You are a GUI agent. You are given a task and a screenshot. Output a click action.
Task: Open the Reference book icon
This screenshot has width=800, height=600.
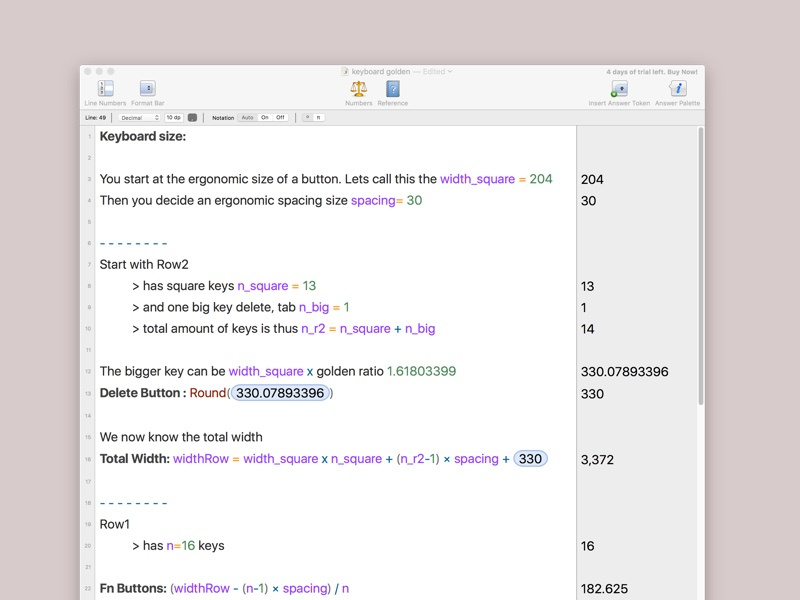tap(392, 89)
